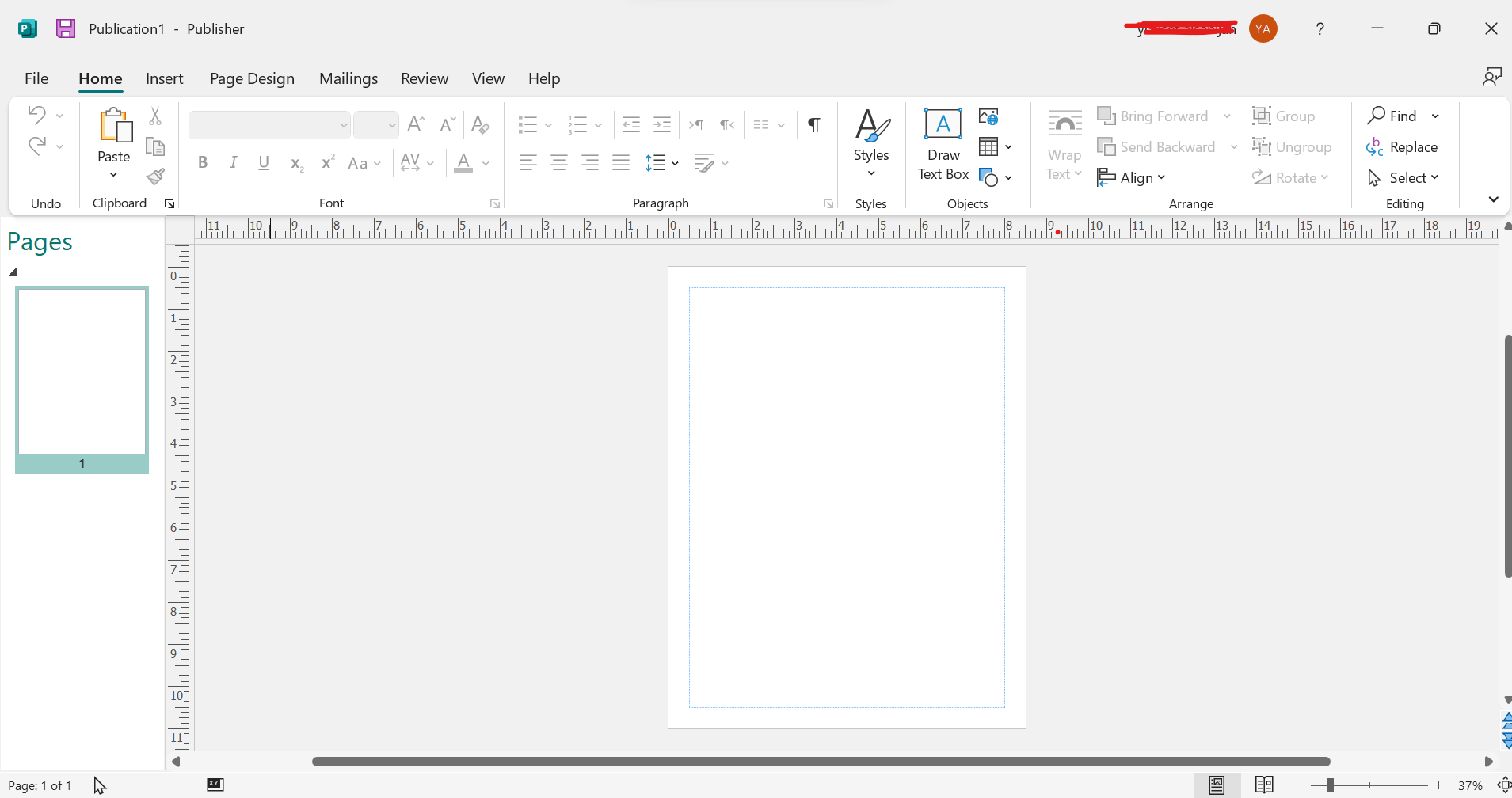Expand the bullets list dropdown
The height and width of the screenshot is (798, 1512).
point(548,125)
